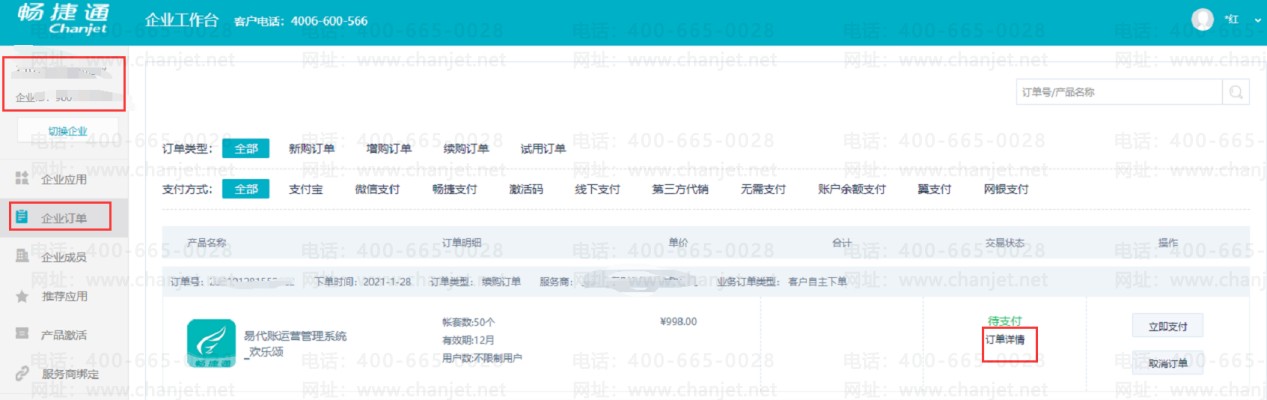The height and width of the screenshot is (400, 1267).
Task: Click the 帐套数:50个 detail text
Action: pyautogui.click(x=469, y=322)
